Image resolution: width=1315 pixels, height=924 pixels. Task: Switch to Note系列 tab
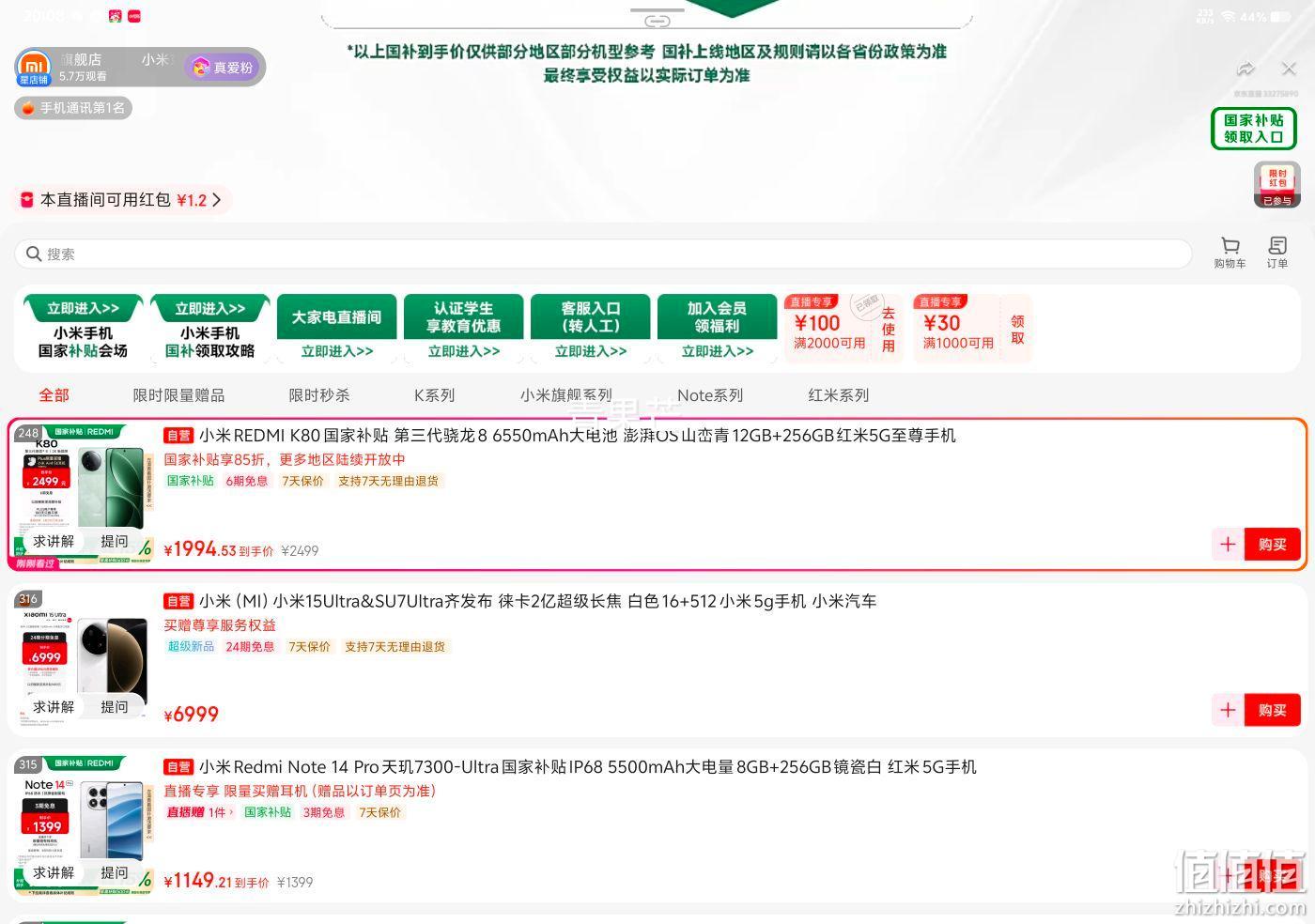(710, 395)
